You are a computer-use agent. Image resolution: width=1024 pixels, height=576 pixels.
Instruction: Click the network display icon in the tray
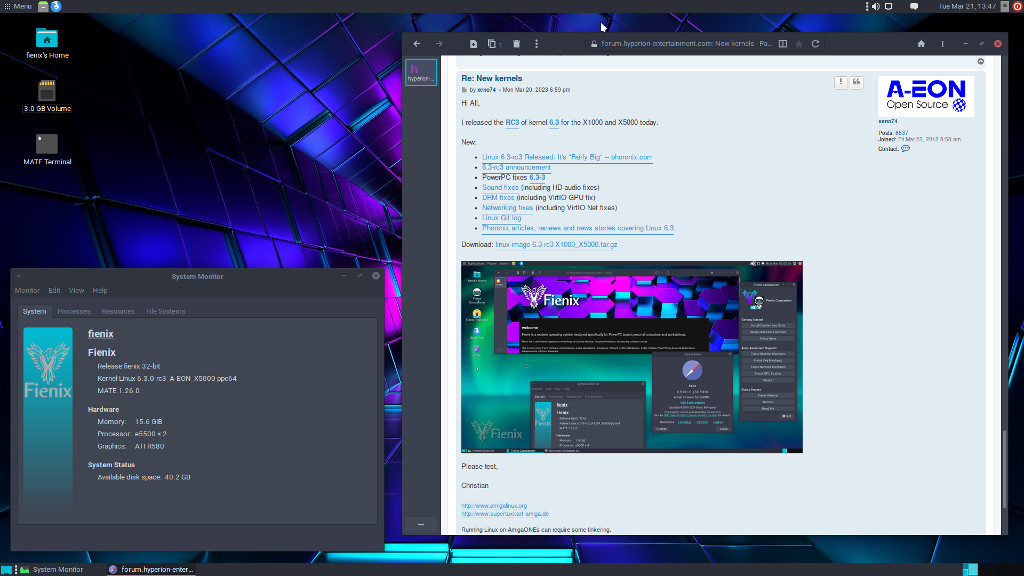tap(889, 7)
